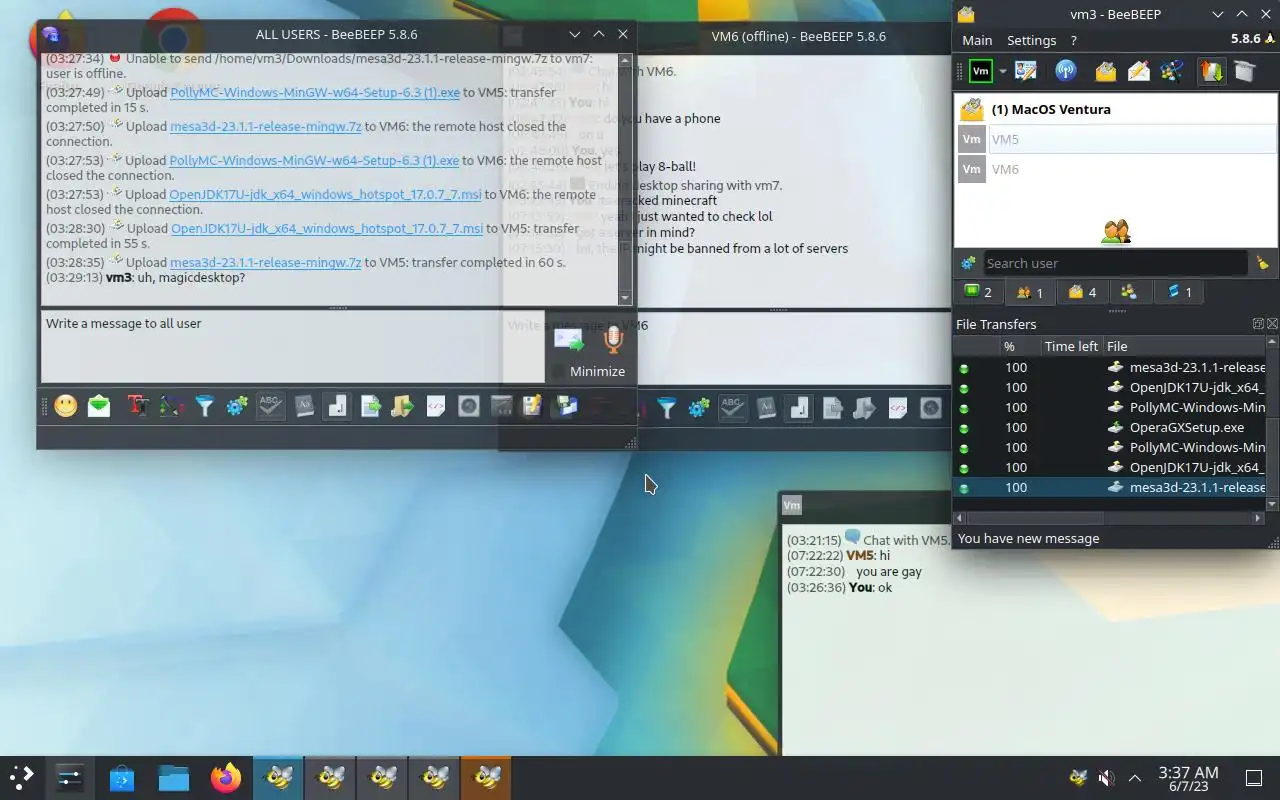Click the round camera icon in ALL USERS toolbar
Image resolution: width=1280 pixels, height=800 pixels.
(469, 406)
